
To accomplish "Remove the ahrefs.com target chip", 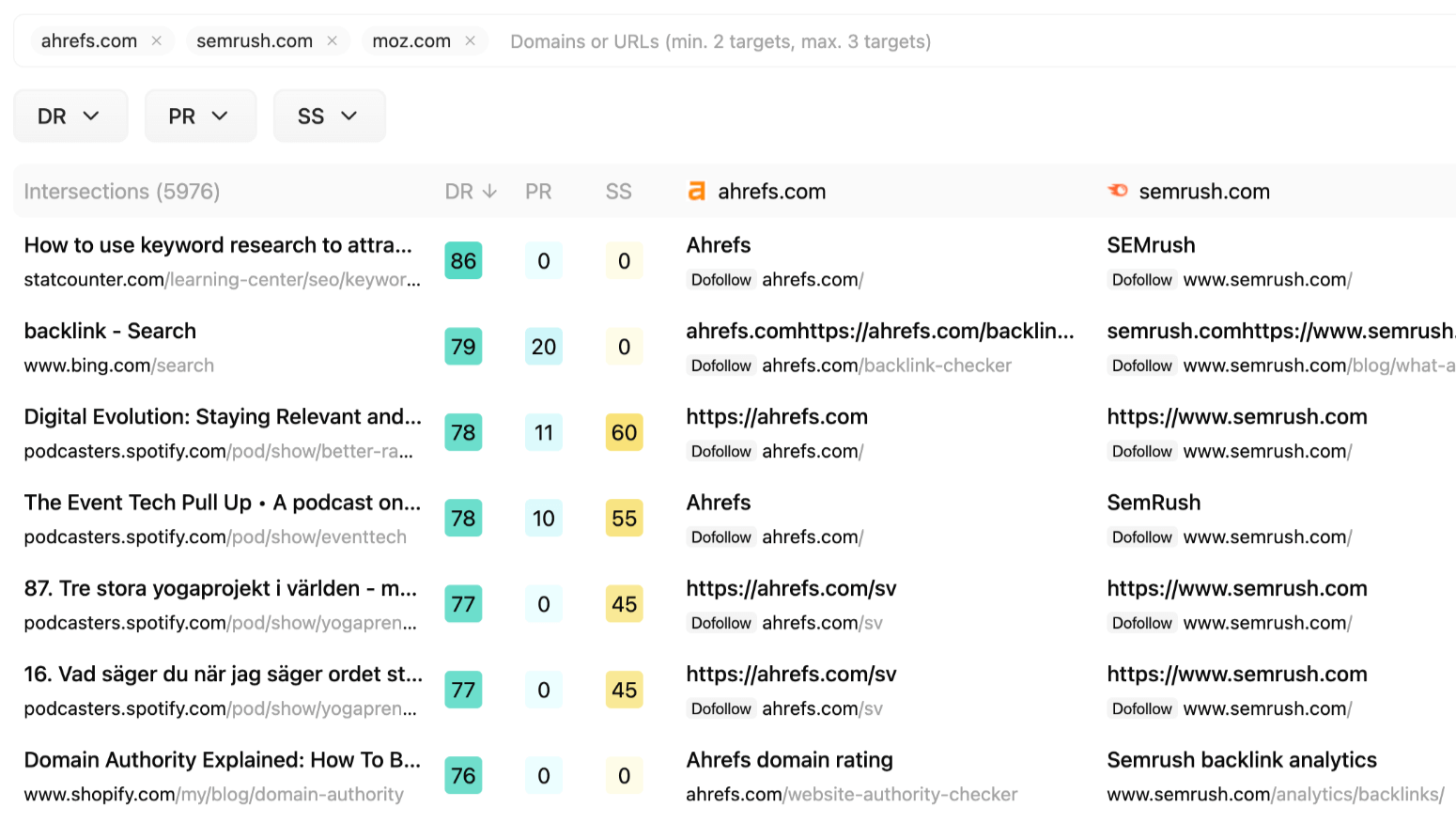I will pyautogui.click(x=157, y=40).
